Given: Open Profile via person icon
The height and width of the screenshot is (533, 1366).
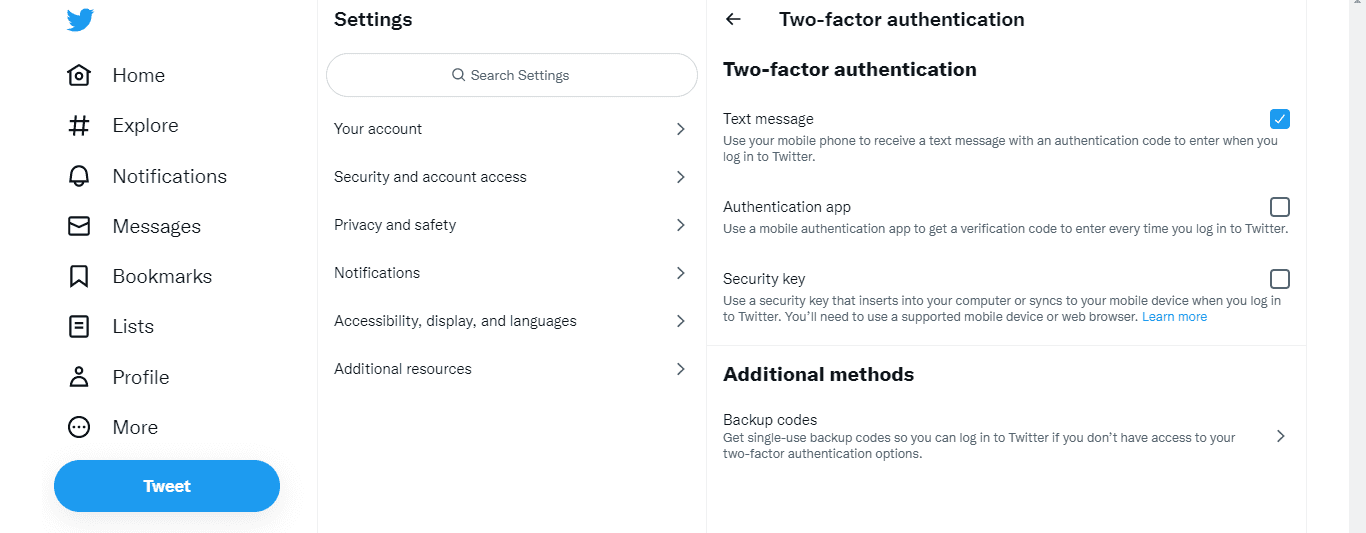Looking at the screenshot, I should click(x=79, y=377).
